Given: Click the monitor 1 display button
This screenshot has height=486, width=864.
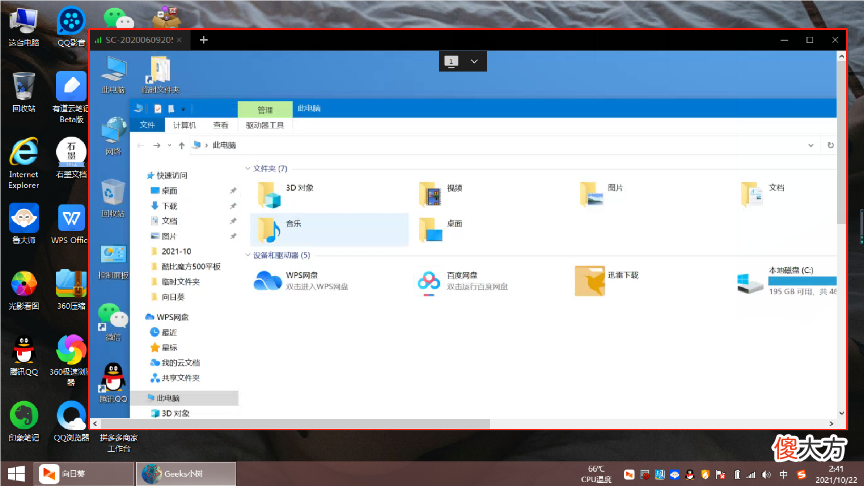Looking at the screenshot, I should point(451,62).
